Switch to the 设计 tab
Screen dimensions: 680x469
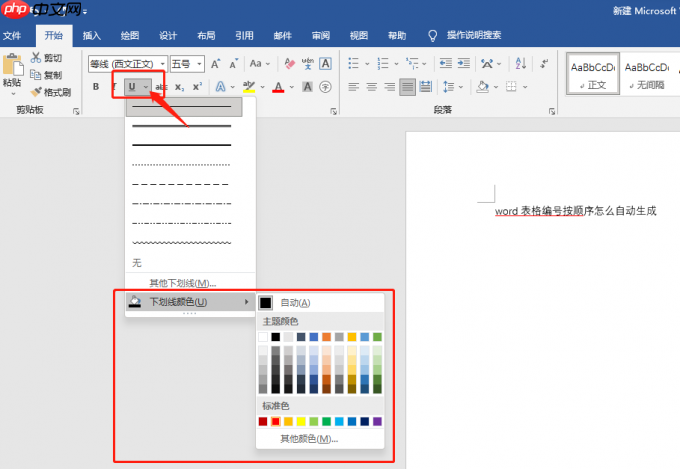pos(168,36)
